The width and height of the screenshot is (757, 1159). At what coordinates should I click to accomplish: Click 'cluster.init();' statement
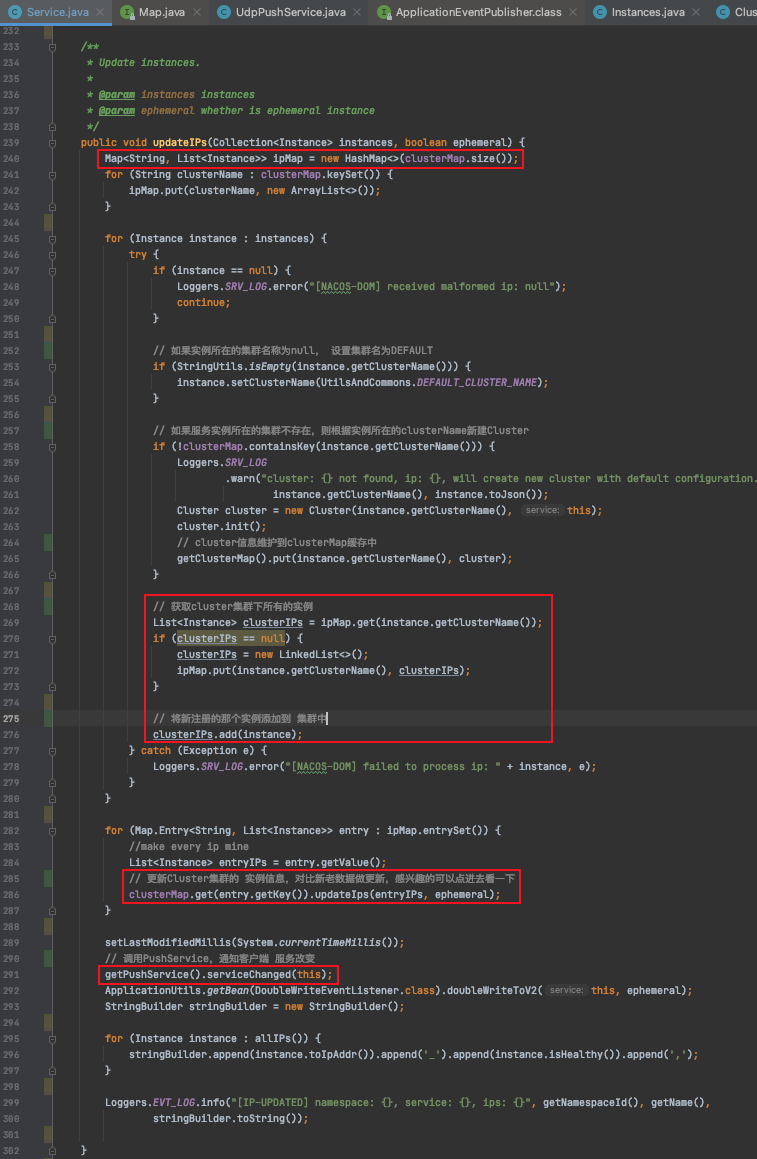tap(222, 526)
